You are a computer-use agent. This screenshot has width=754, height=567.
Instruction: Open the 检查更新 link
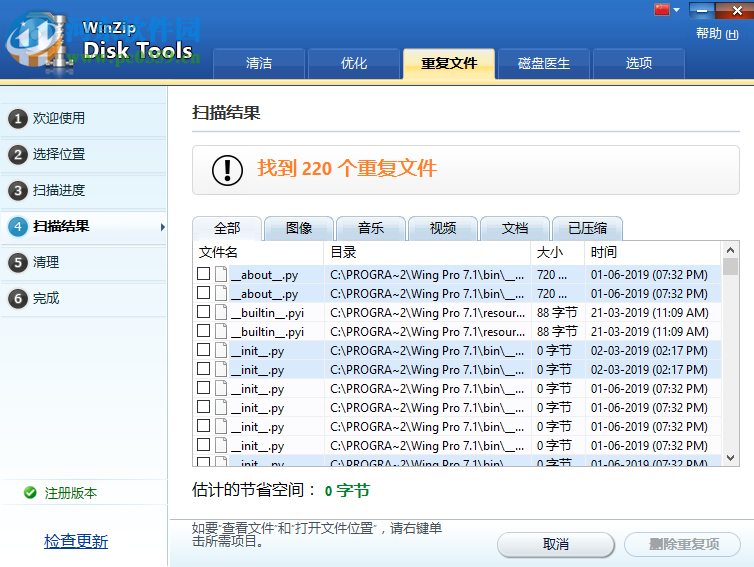click(76, 542)
